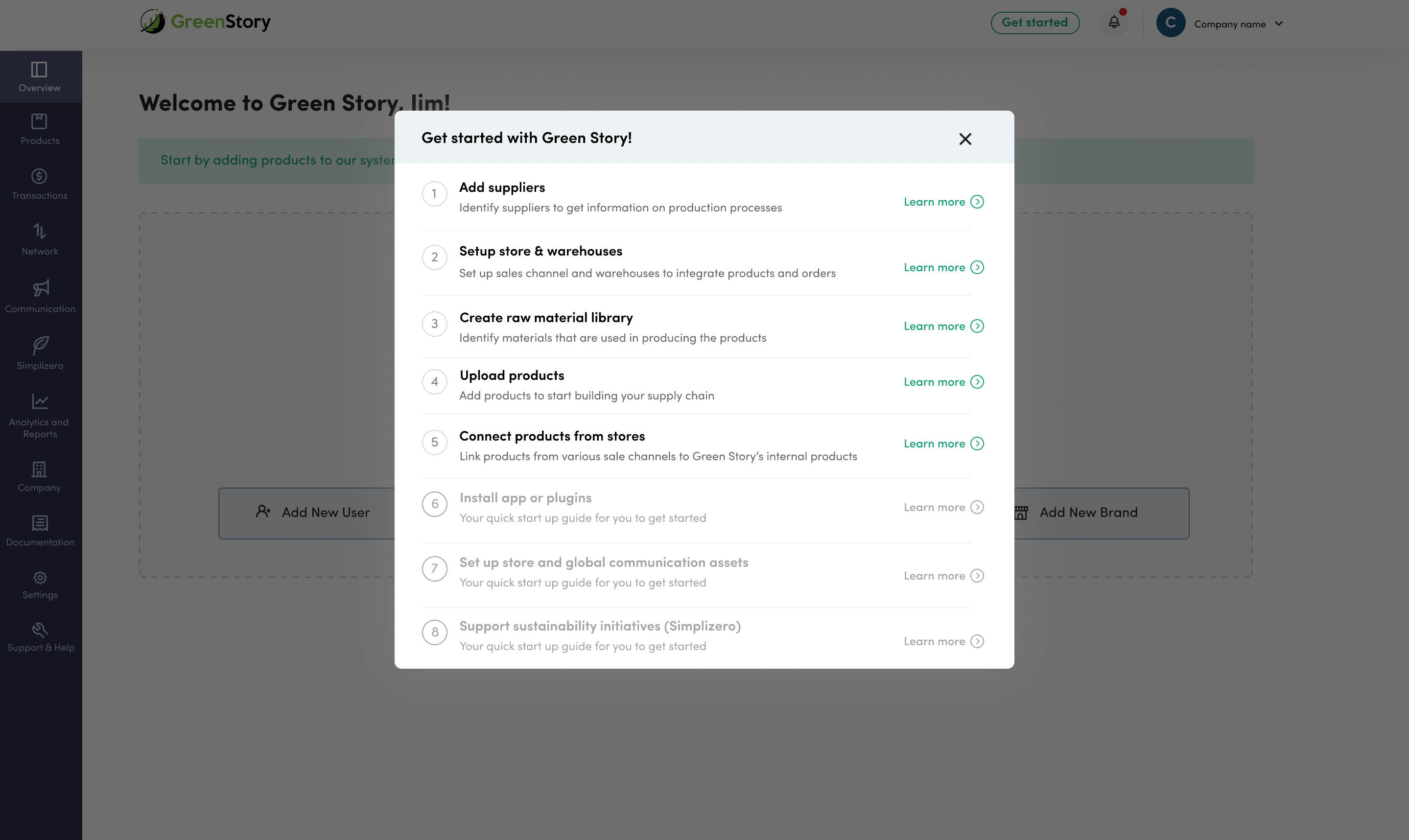1409x840 pixels.
Task: Close the Get started dialog
Action: pyautogui.click(x=964, y=139)
